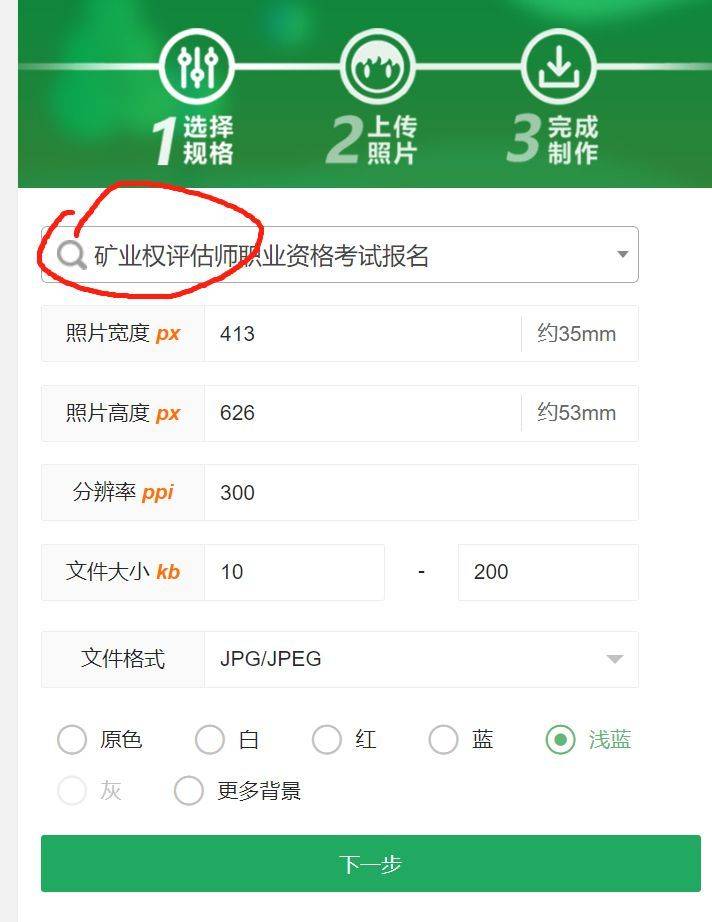The width and height of the screenshot is (712, 922).
Task: Click the 上传照片 step label
Action: click(393, 140)
